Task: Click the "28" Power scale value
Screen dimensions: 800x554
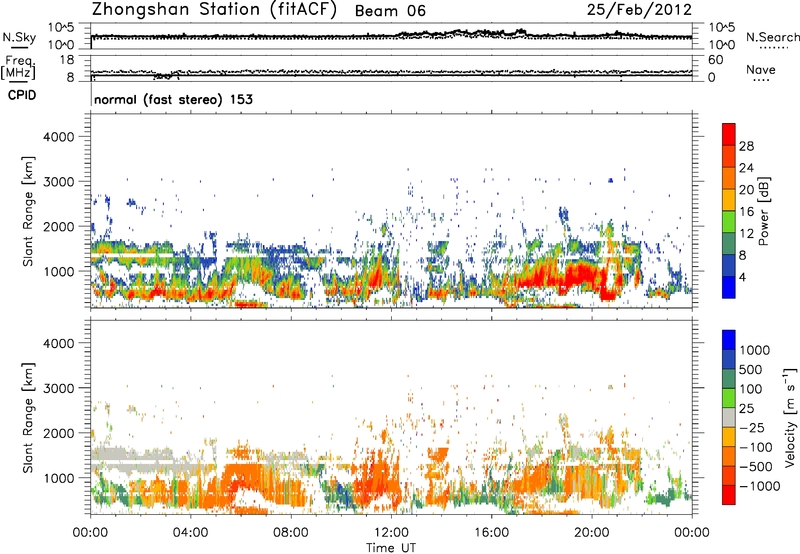Action: click(746, 146)
